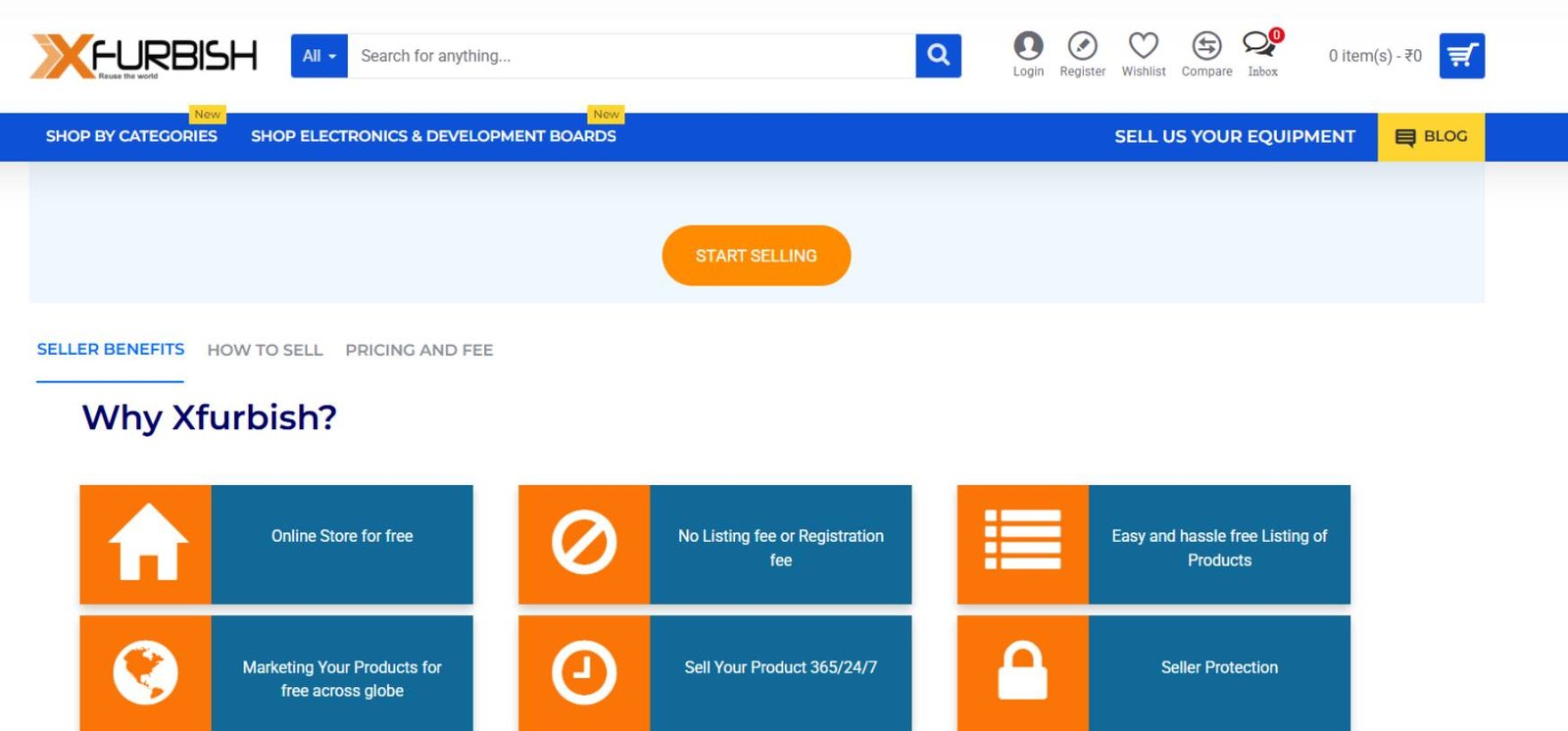Click the padlock Seller Protection icon

(x=1022, y=672)
